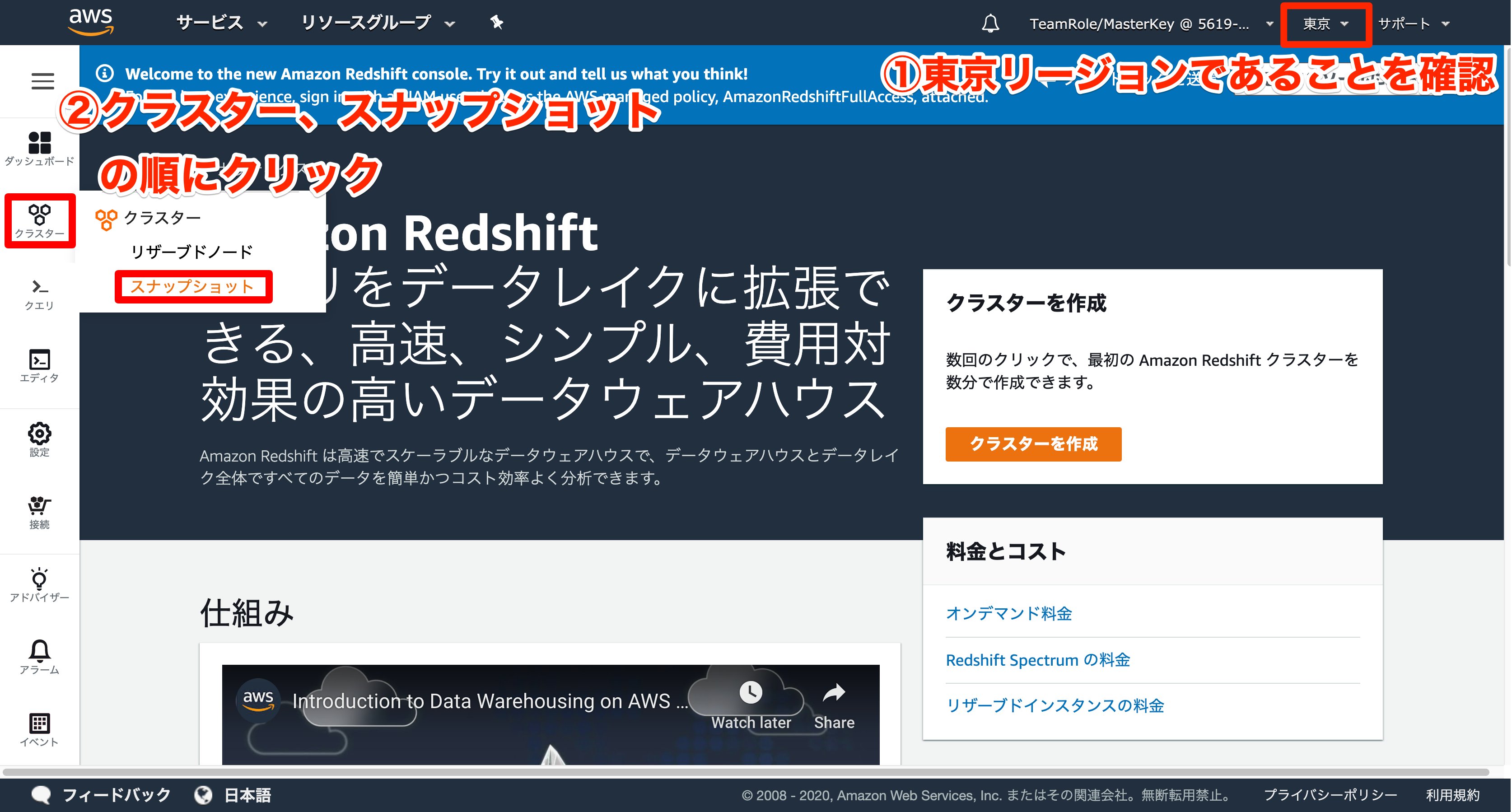Open the オンデマンド料金 link
This screenshot has height=812, width=1512.
(1009, 614)
